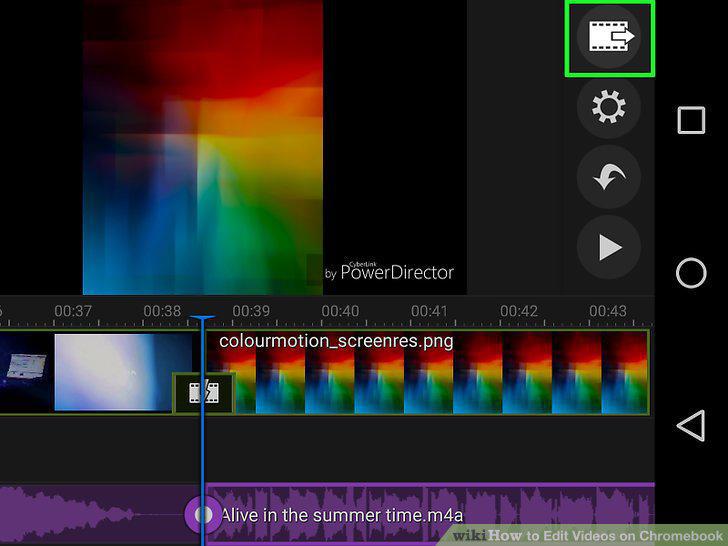Tap the 00:40 mark on the timeline ruler
This screenshot has height=546, width=728.
coord(340,311)
